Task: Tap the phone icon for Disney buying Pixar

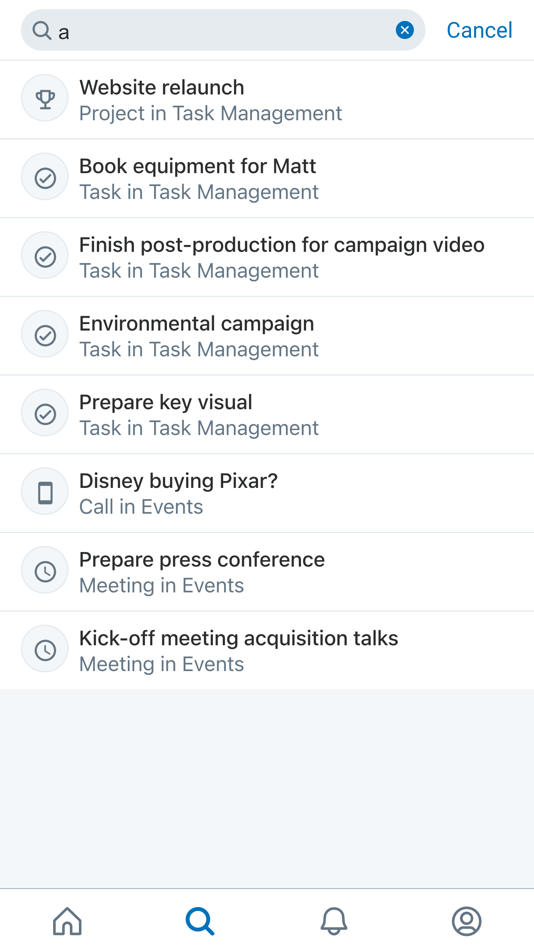Action: click(45, 492)
